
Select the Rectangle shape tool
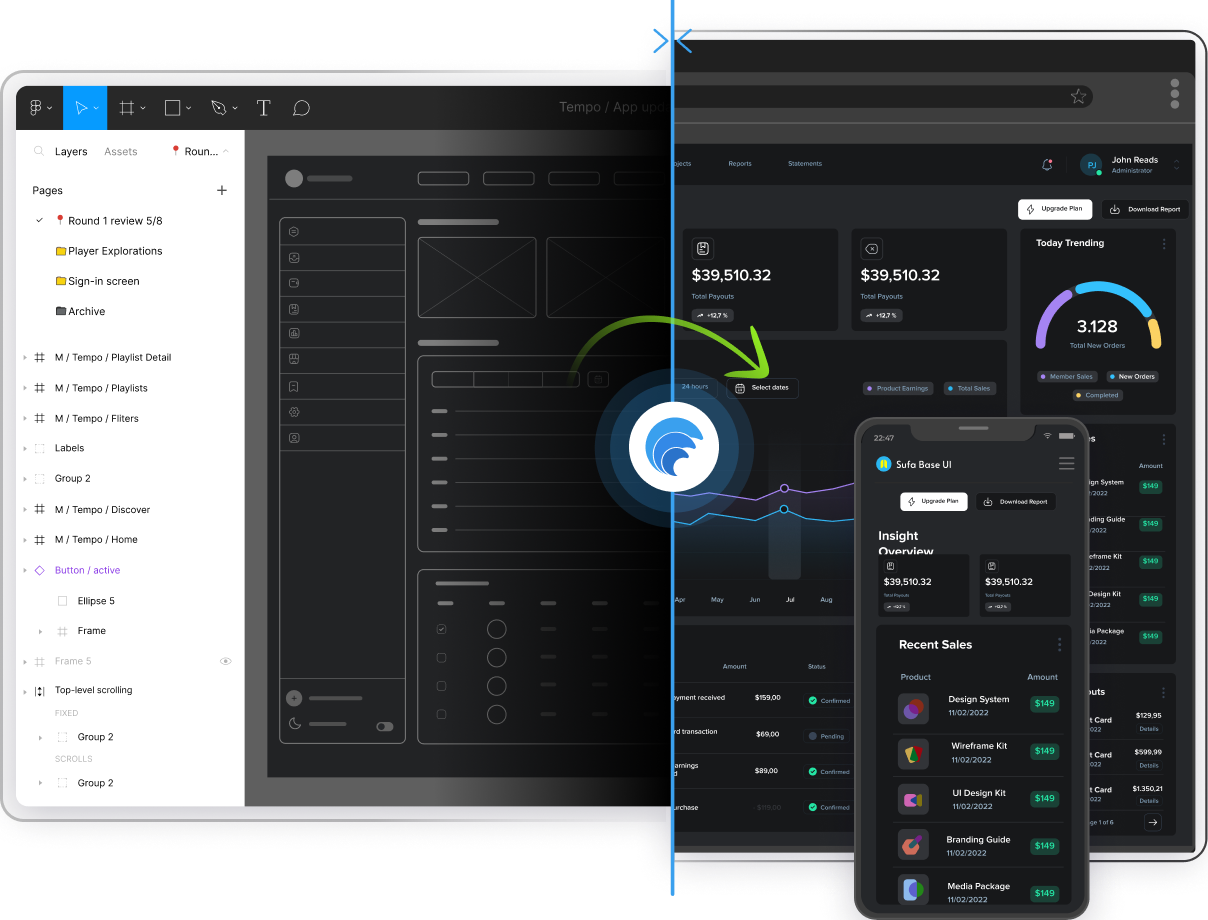pyautogui.click(x=173, y=108)
